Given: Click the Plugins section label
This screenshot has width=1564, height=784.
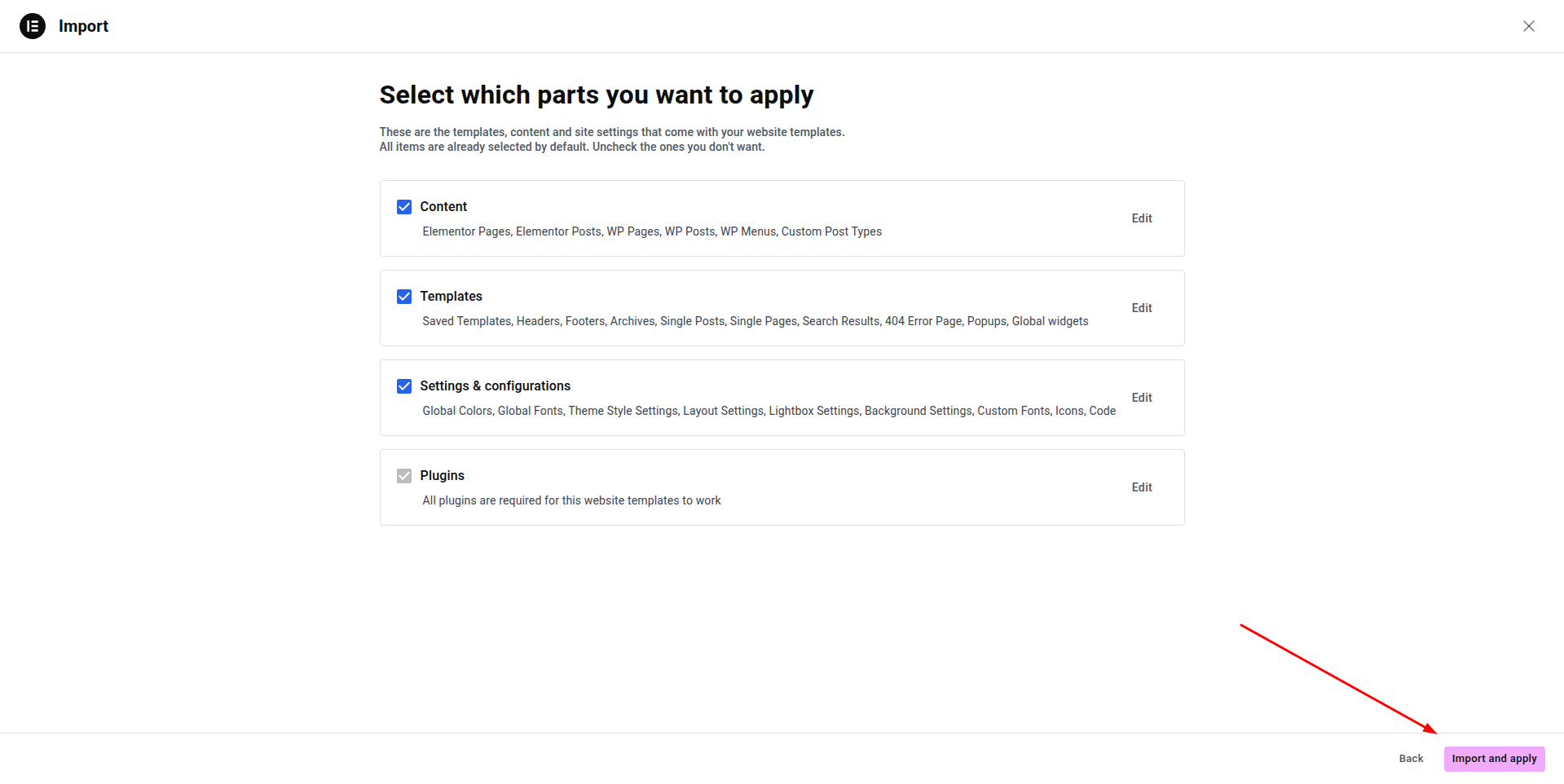Looking at the screenshot, I should 442,476.
